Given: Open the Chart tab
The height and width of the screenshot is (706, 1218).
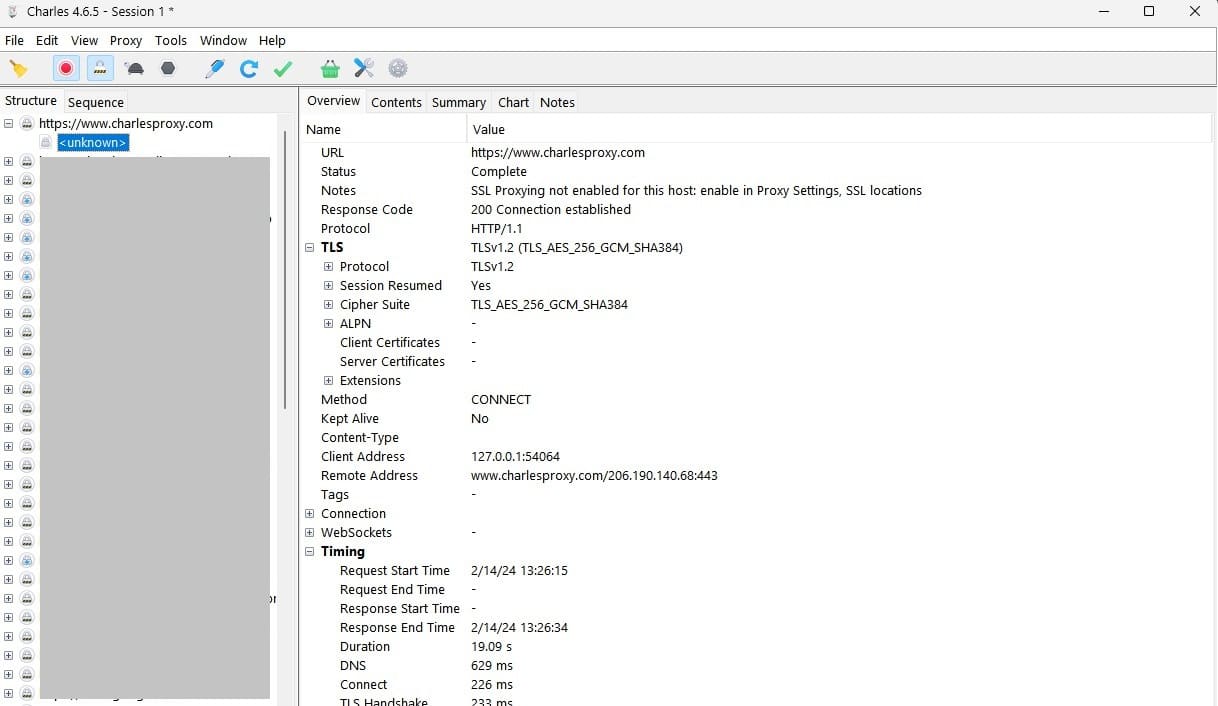Looking at the screenshot, I should pos(513,102).
